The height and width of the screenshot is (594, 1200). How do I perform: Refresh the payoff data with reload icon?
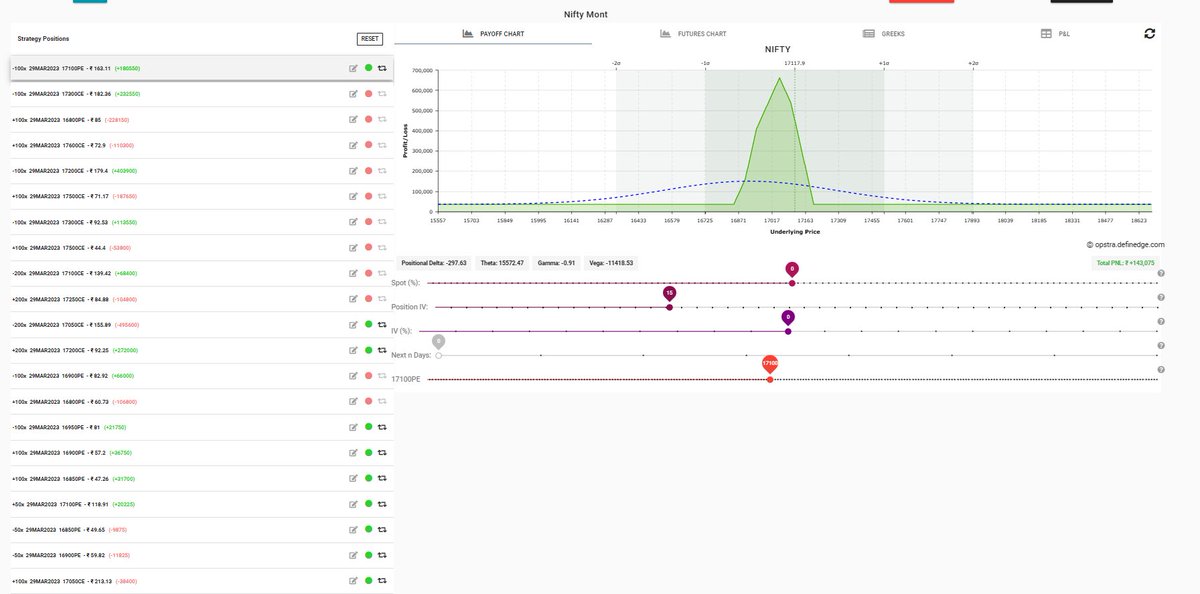[1149, 33]
